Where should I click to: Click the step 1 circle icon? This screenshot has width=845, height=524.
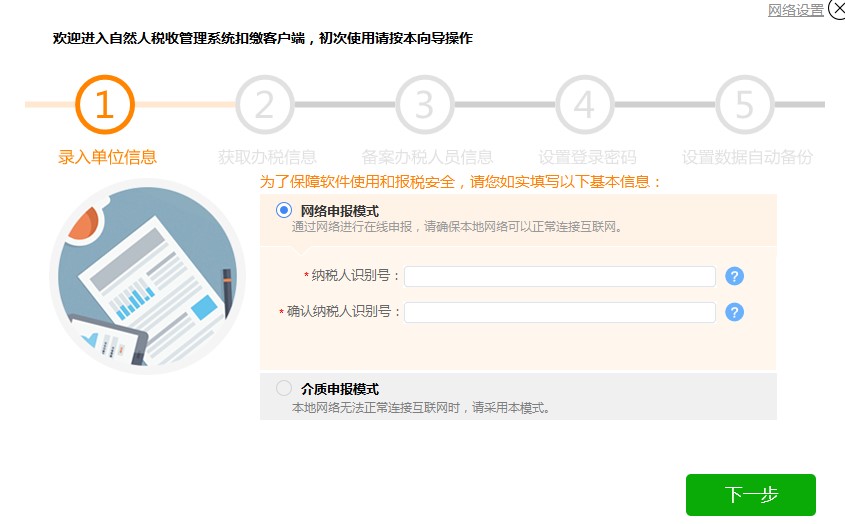coord(105,105)
